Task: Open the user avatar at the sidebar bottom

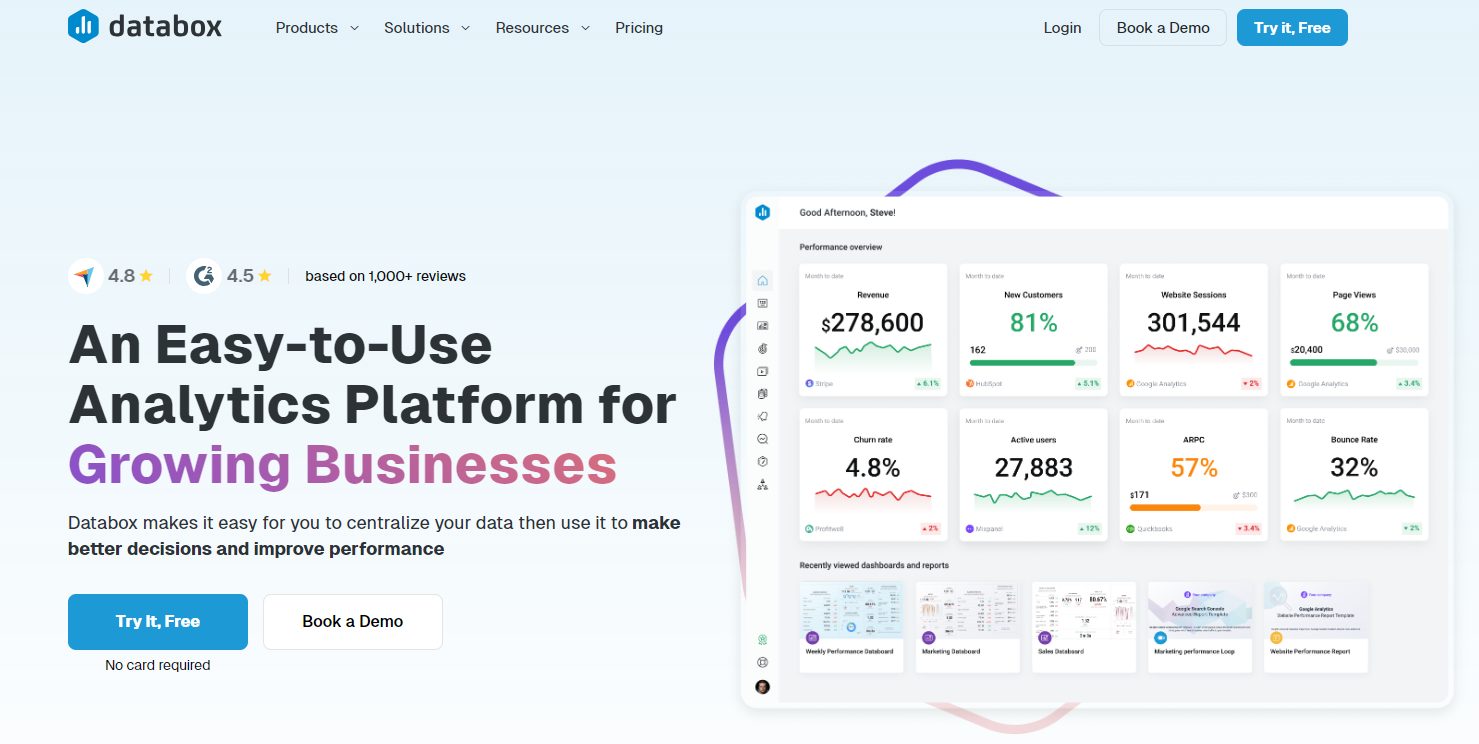Action: 762,686
